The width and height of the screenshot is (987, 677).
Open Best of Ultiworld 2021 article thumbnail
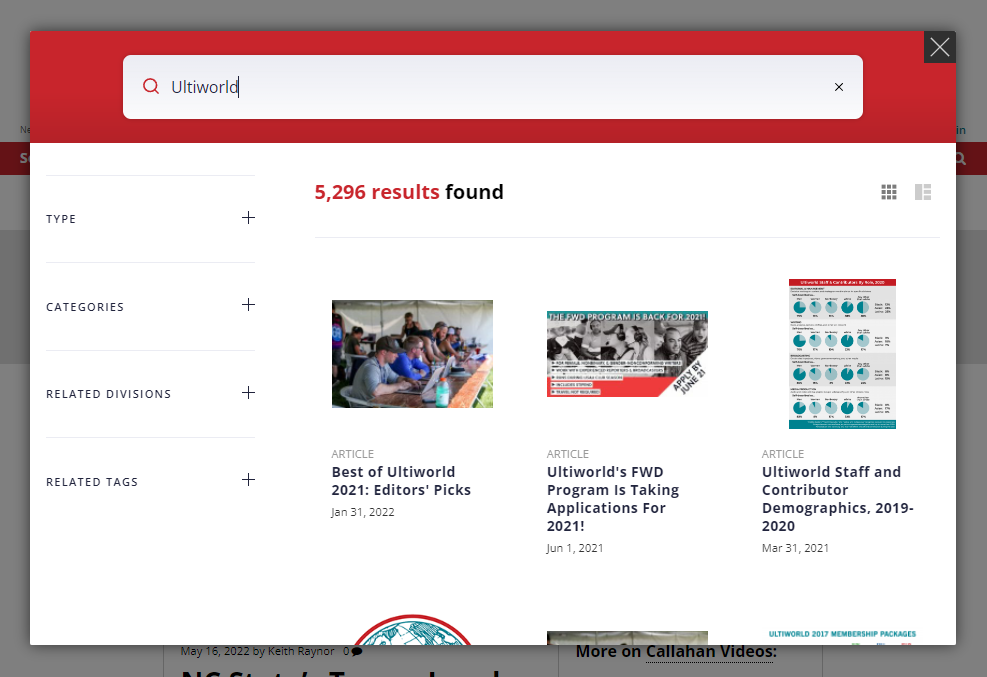[x=412, y=354]
